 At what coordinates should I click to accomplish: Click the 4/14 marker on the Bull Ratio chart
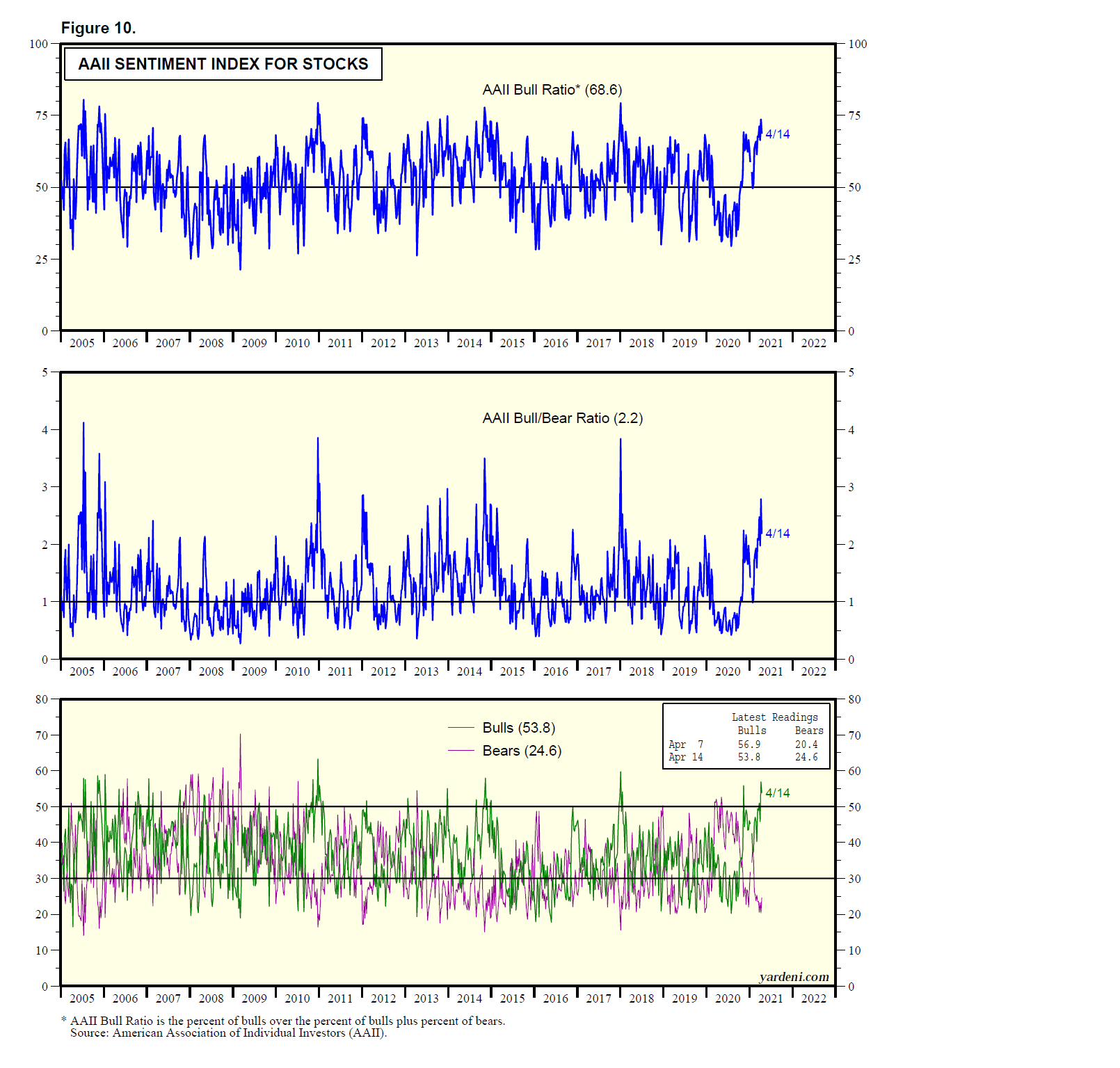point(777,134)
